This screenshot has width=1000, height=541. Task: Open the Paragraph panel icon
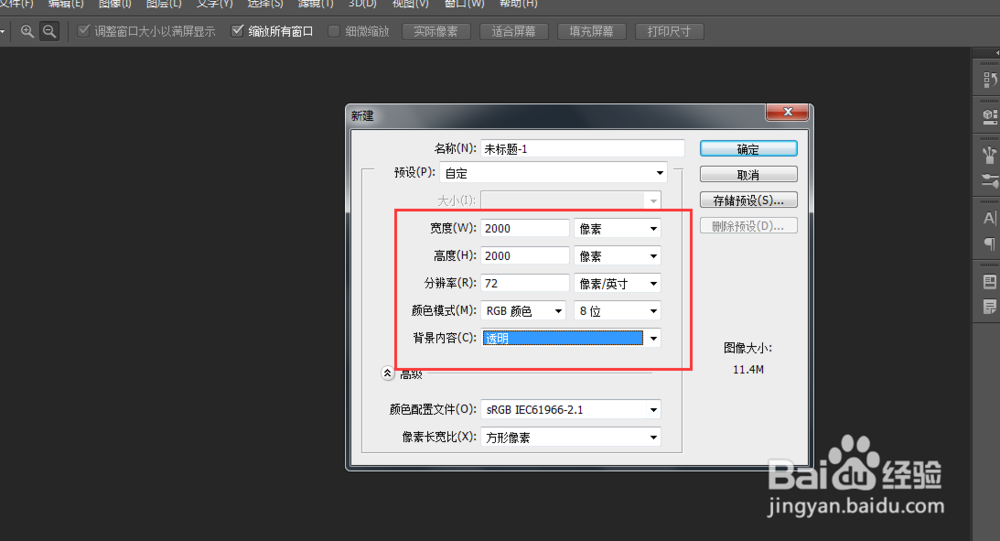click(989, 244)
